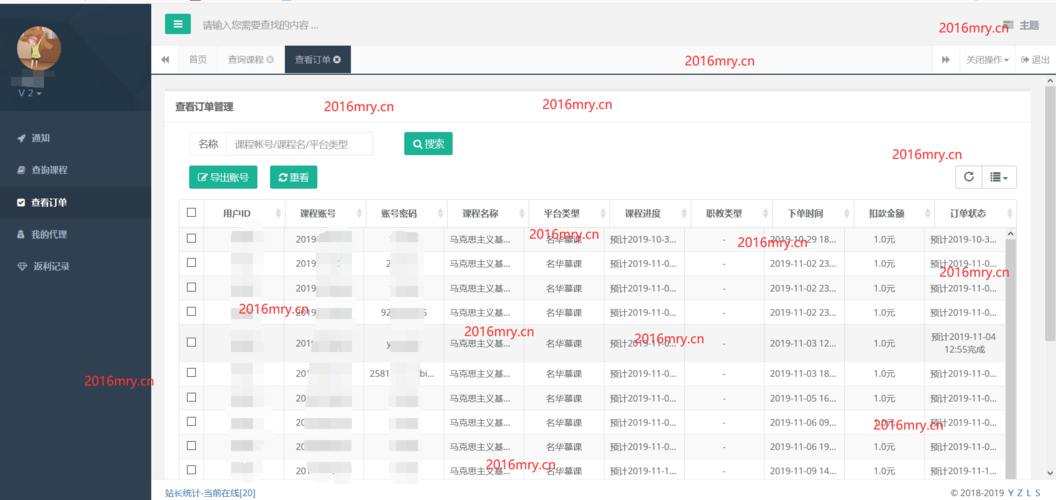Image resolution: width=1056 pixels, height=500 pixels.
Task: Click the 重看 button
Action: pyautogui.click(x=294, y=177)
